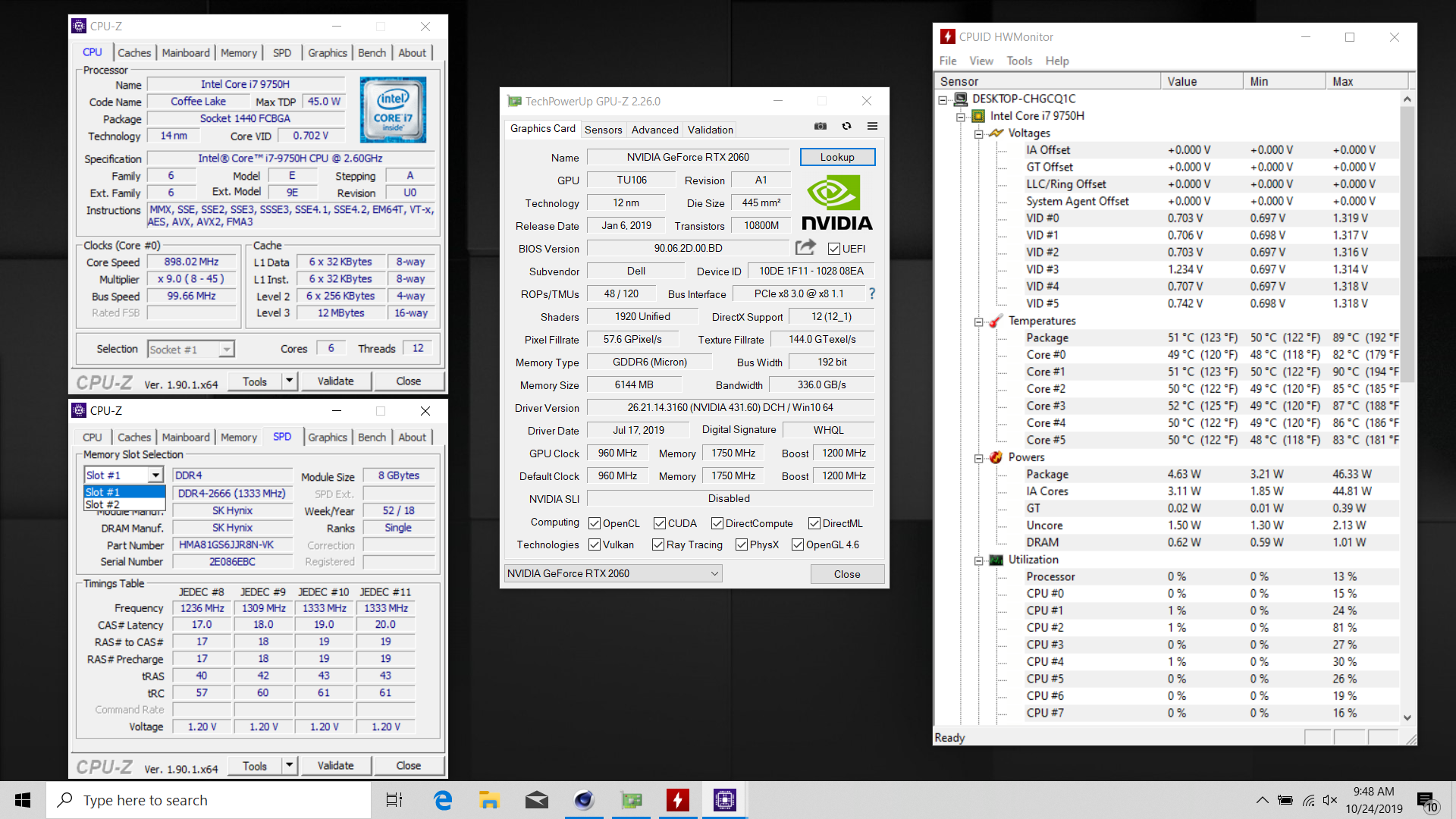
Task: Show hidden system tray icons
Action: coord(1262,800)
